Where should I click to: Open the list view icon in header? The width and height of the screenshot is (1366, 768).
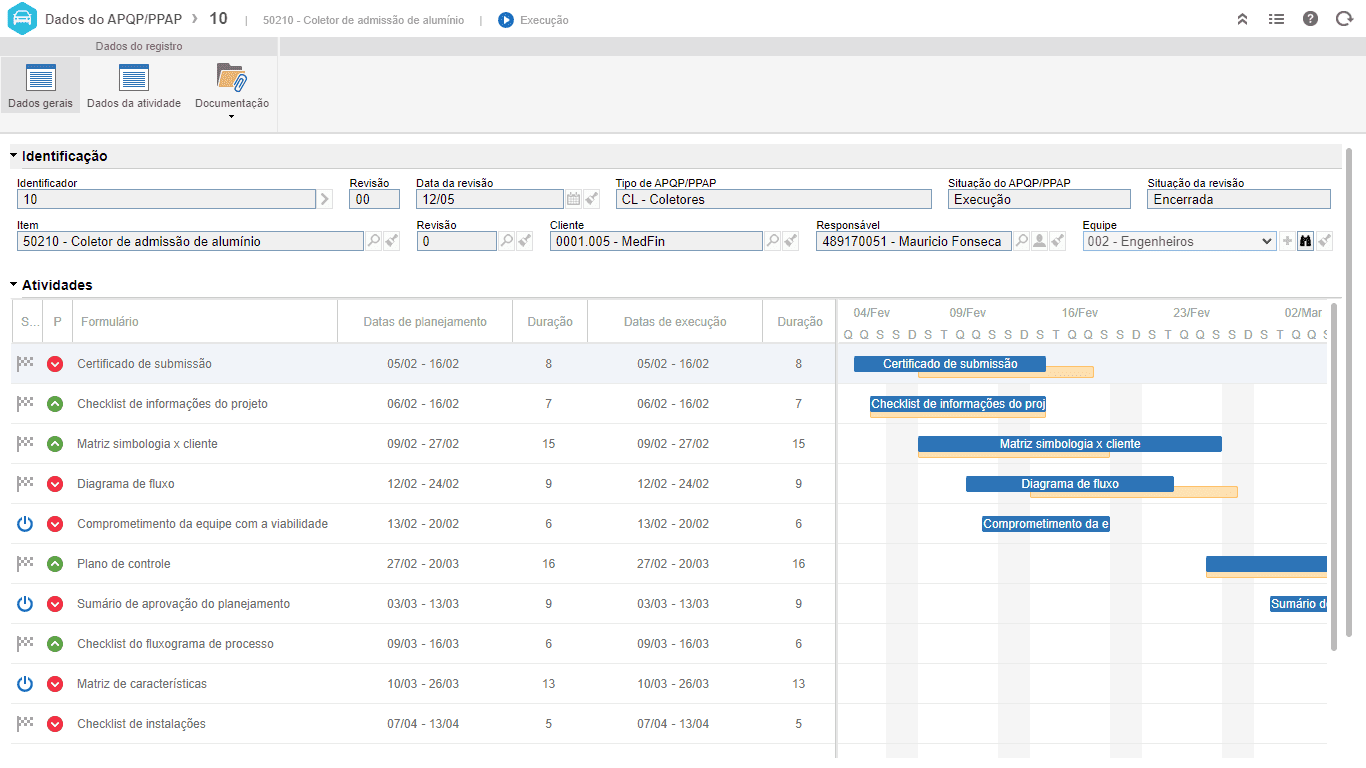(x=1276, y=19)
